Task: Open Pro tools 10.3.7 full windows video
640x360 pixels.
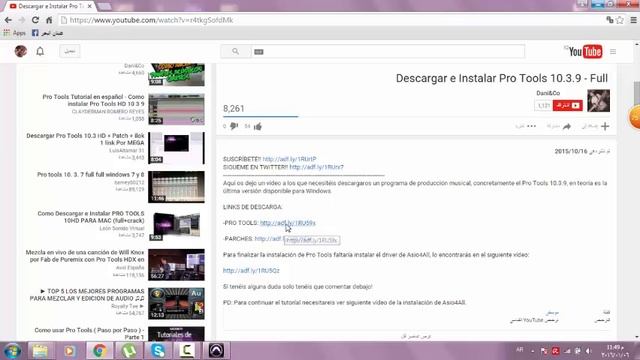Action: 91,174
